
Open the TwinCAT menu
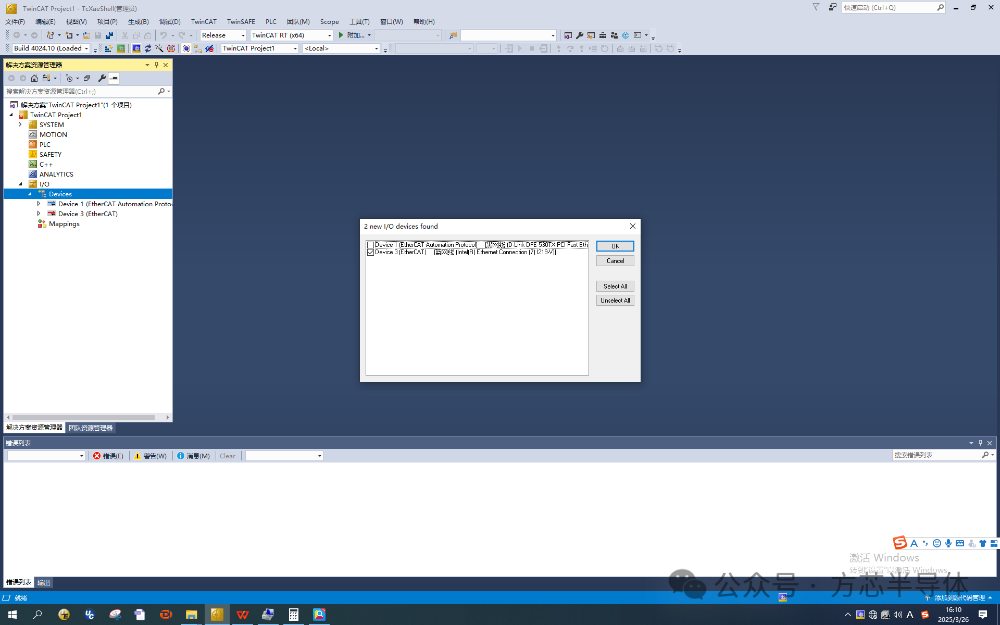pyautogui.click(x=203, y=22)
